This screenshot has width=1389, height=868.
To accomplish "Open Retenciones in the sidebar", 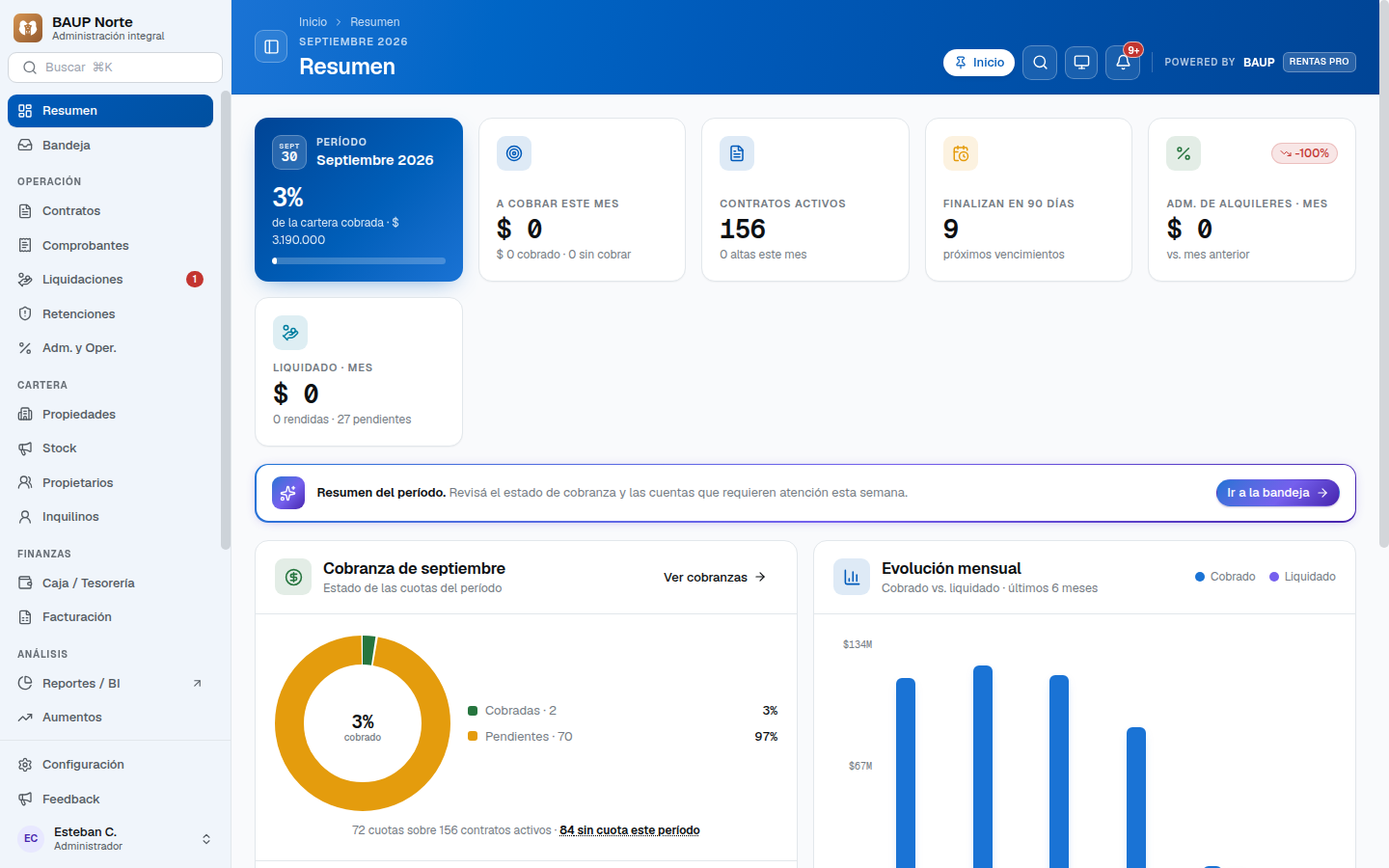I will tap(110, 314).
